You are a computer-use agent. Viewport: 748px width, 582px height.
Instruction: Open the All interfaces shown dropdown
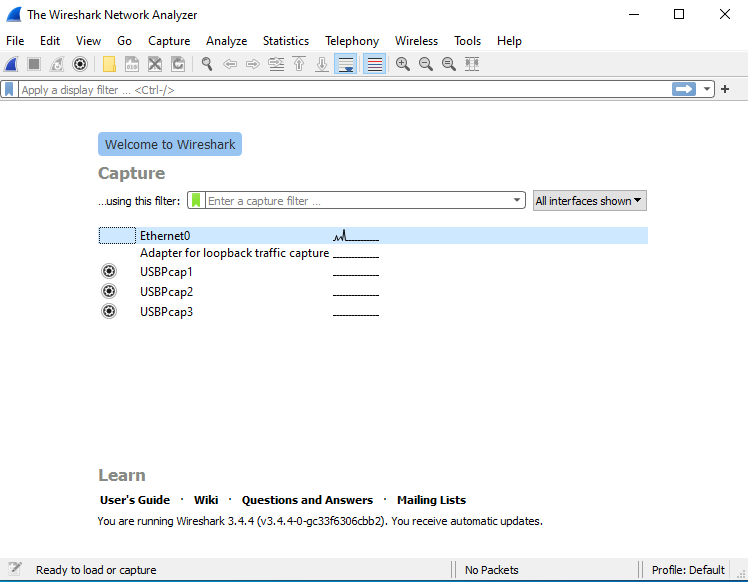pos(590,201)
